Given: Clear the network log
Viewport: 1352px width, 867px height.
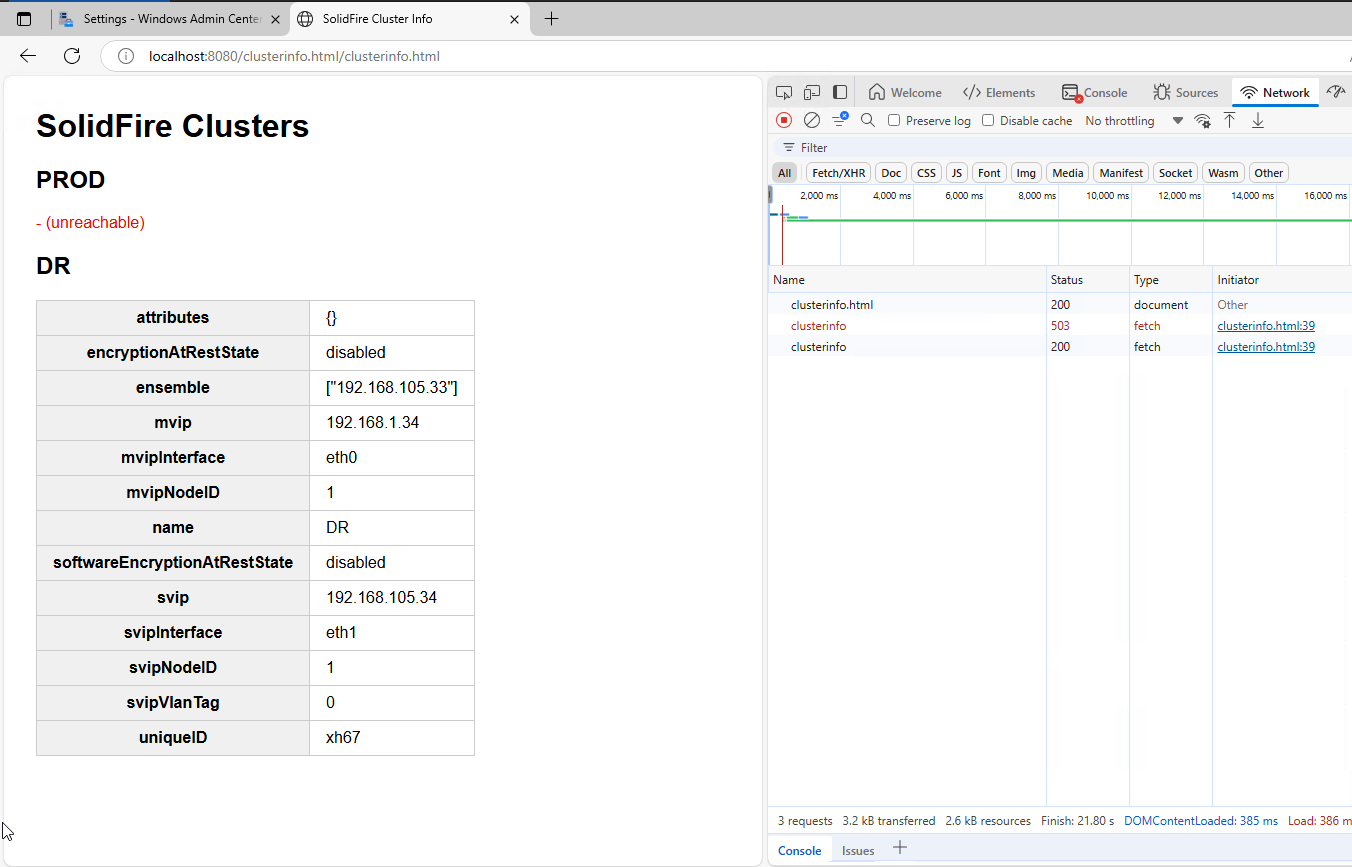Looking at the screenshot, I should tap(812, 120).
